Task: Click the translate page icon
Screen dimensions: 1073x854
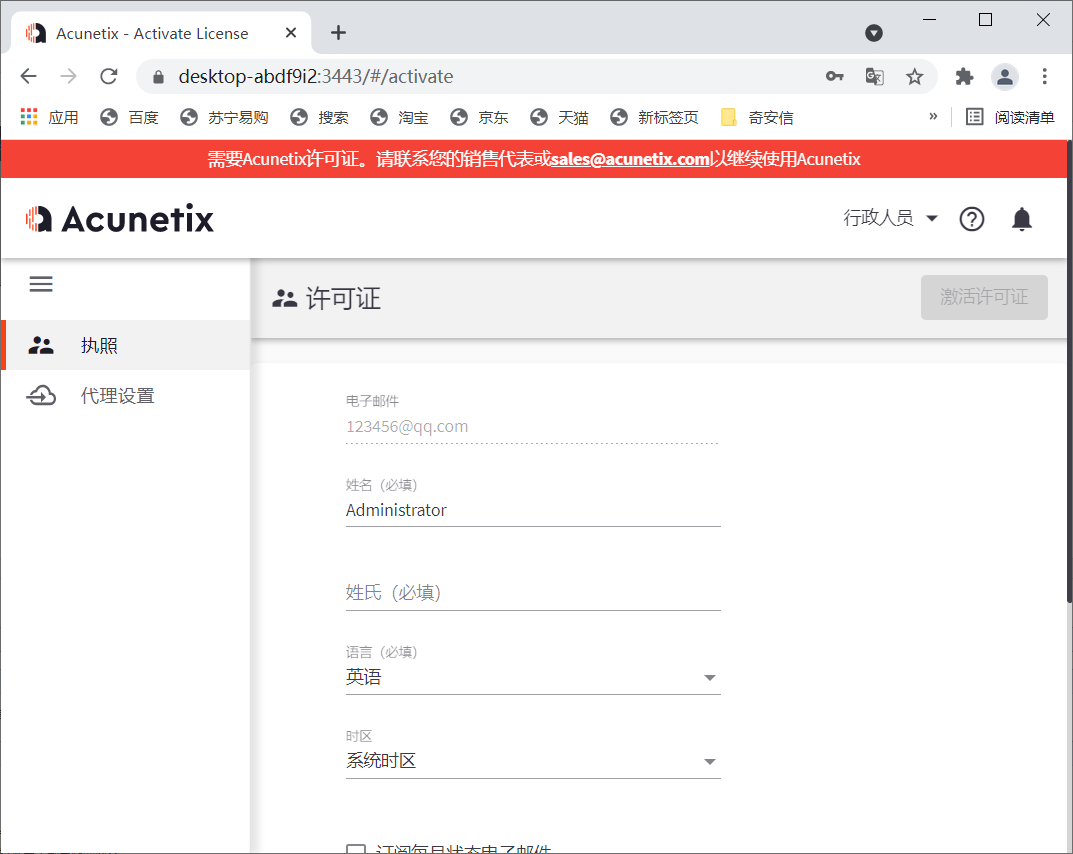Action: click(875, 76)
